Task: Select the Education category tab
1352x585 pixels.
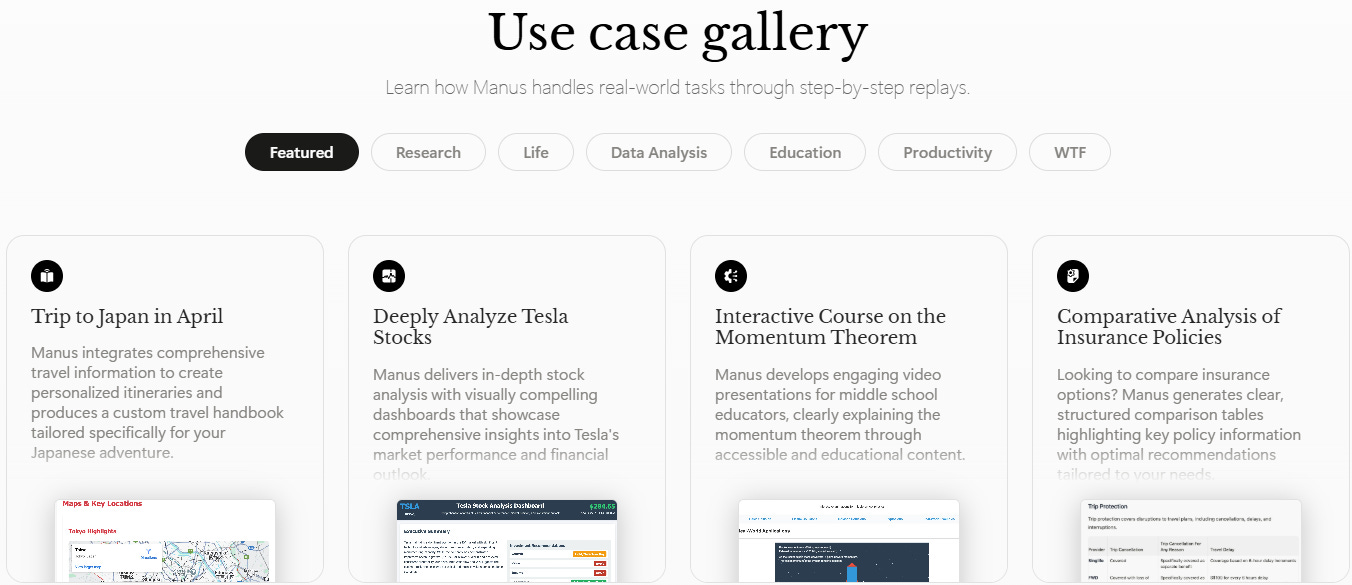Action: point(805,152)
